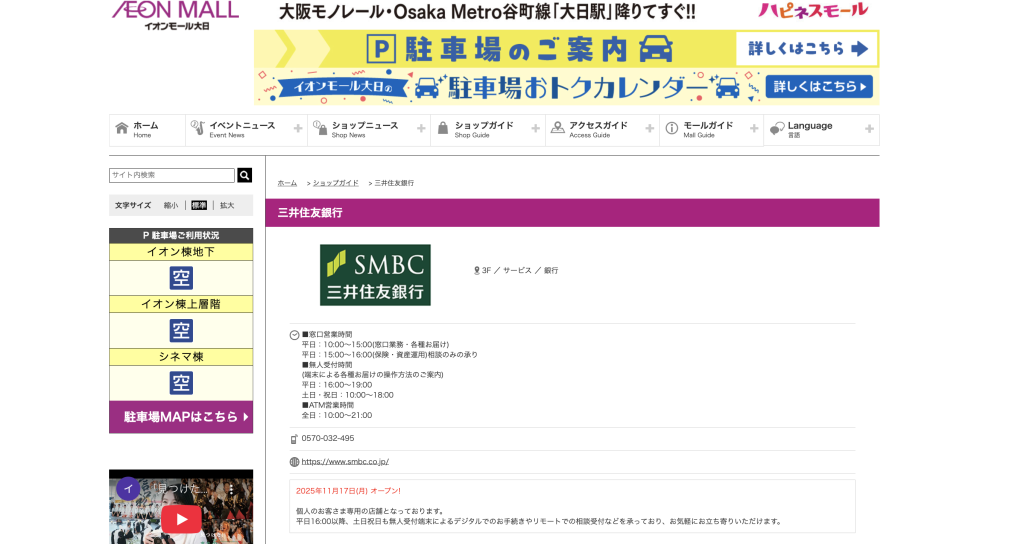
Task: Click the SMBC bank logo image
Action: tap(375, 275)
